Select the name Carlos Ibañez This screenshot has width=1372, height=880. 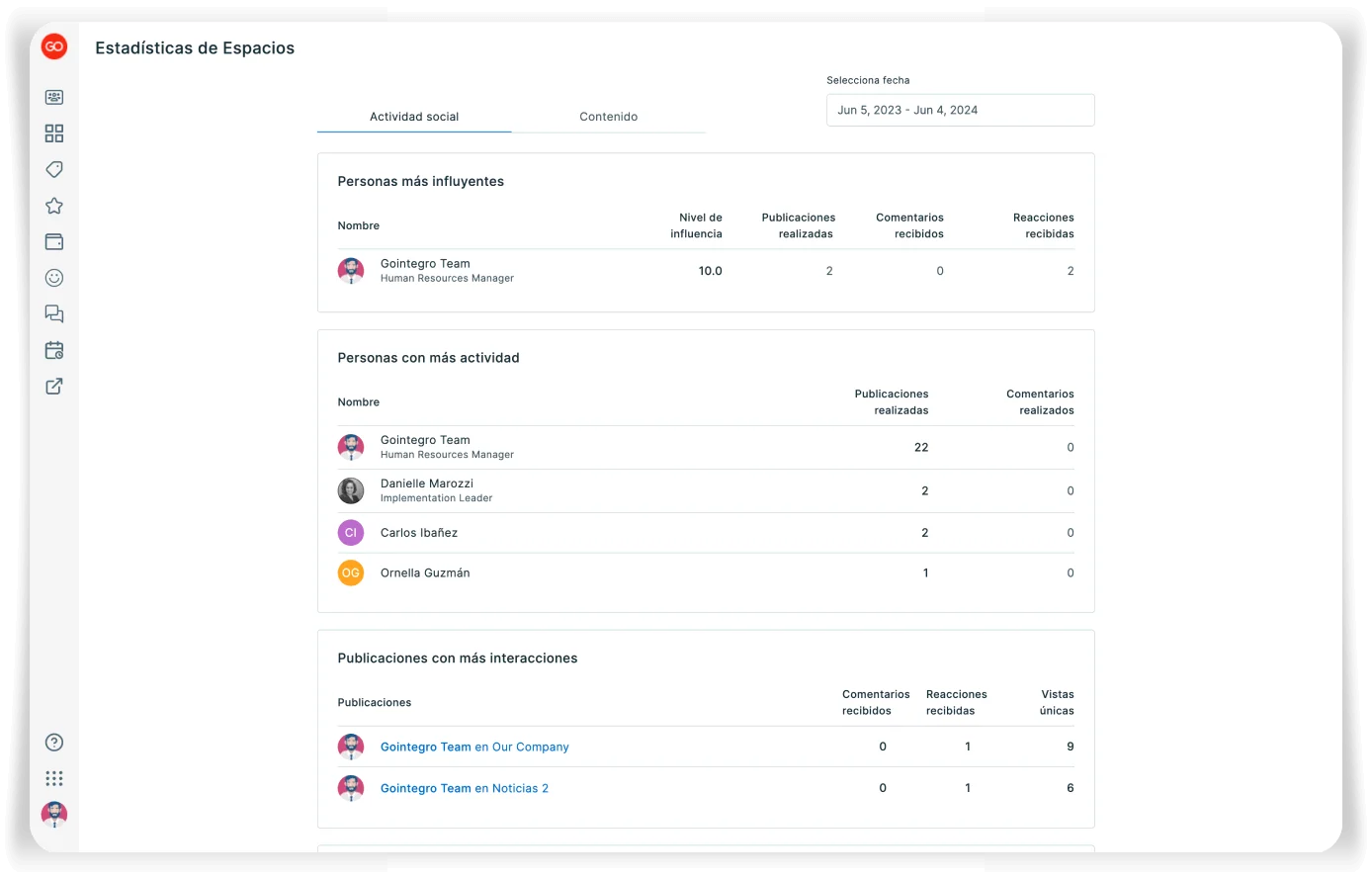point(419,533)
